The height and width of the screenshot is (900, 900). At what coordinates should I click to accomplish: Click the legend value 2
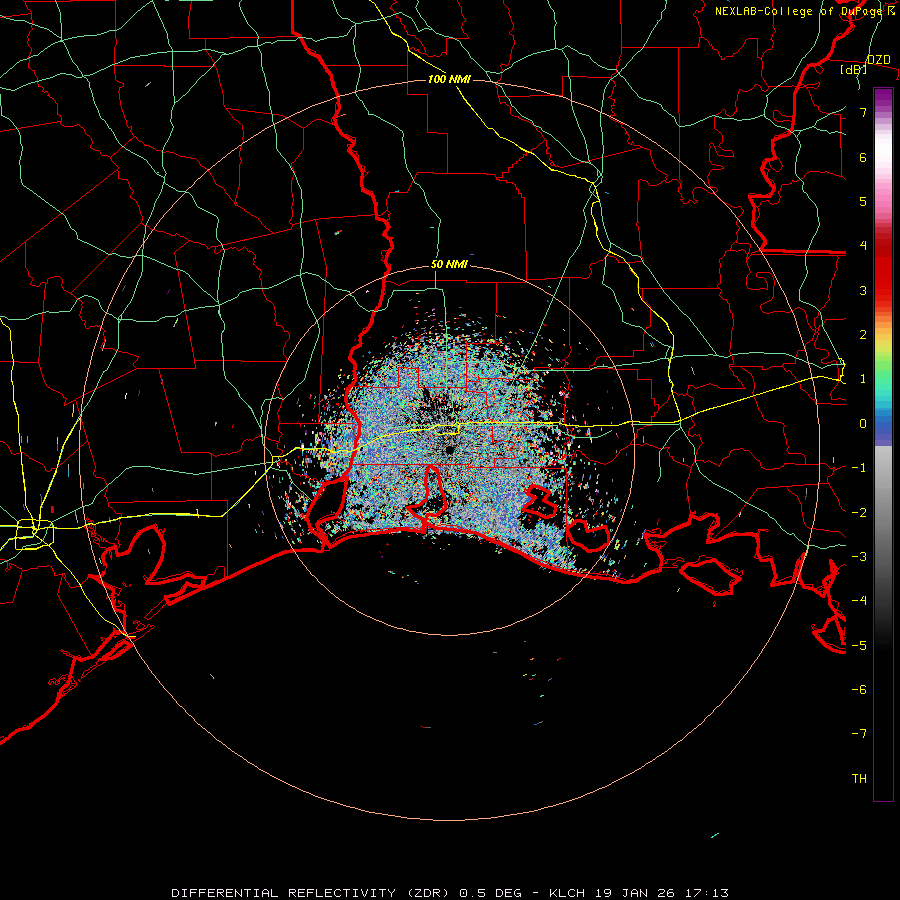(x=863, y=335)
